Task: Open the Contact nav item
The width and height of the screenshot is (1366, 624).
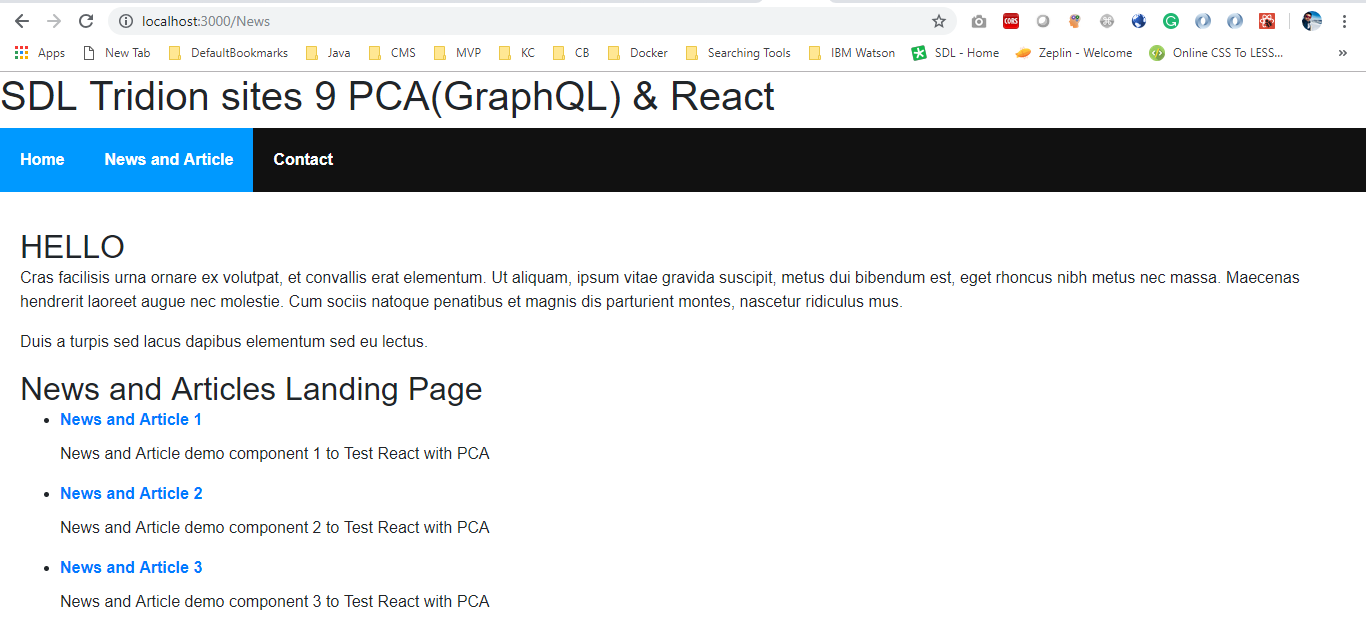Action: point(303,159)
